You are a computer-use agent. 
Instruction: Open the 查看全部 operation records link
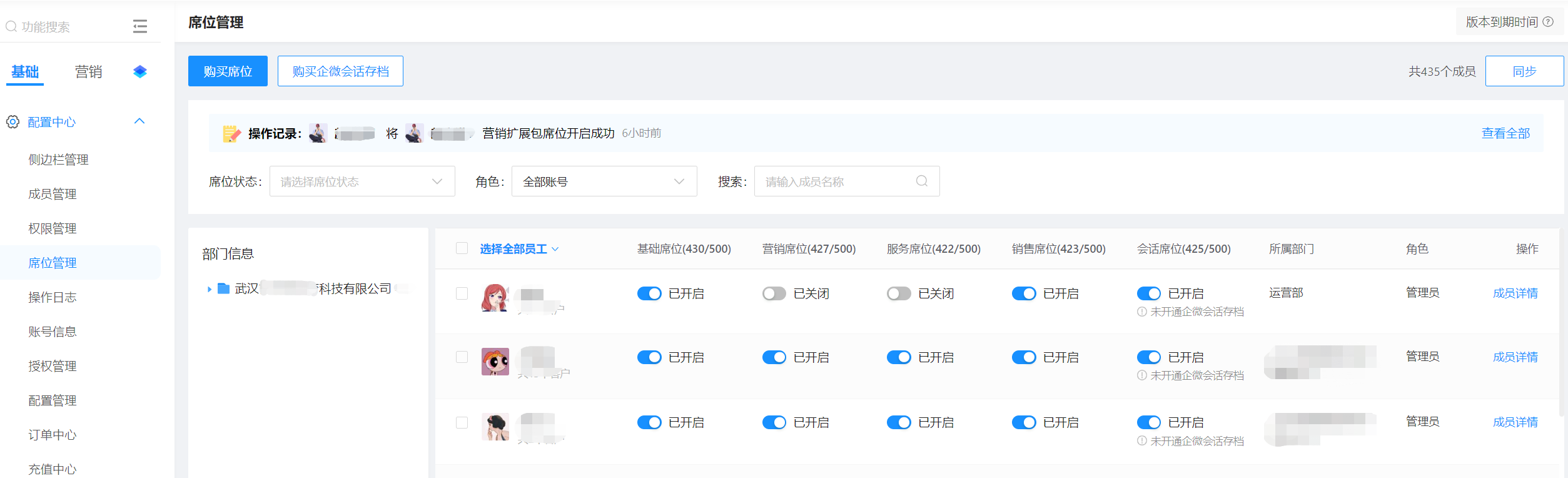[x=1505, y=133]
